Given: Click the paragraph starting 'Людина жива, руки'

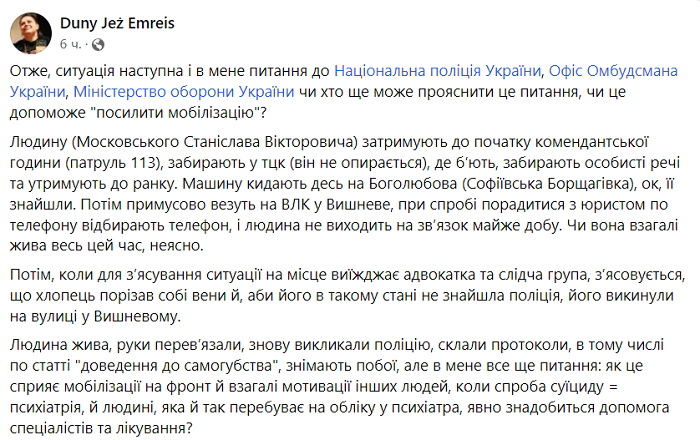Looking at the screenshot, I should 339,386.
